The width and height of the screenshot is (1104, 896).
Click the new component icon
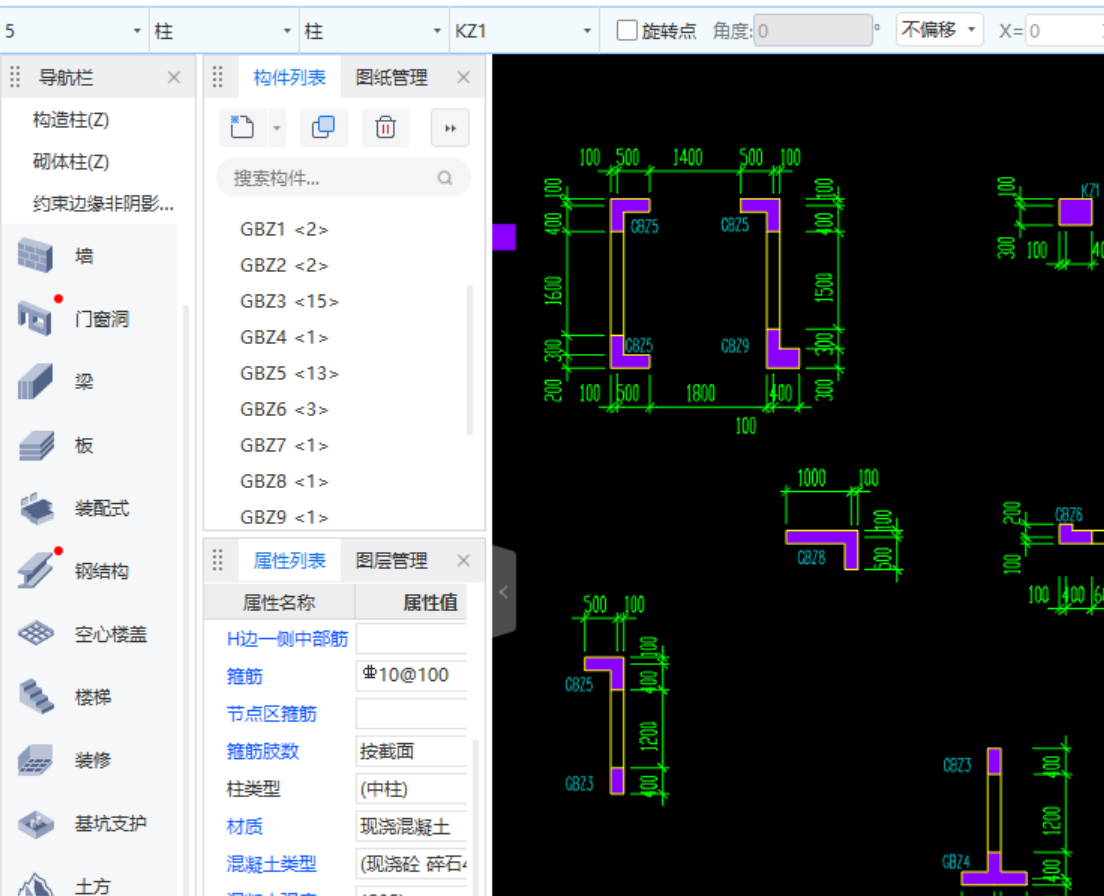click(242, 127)
